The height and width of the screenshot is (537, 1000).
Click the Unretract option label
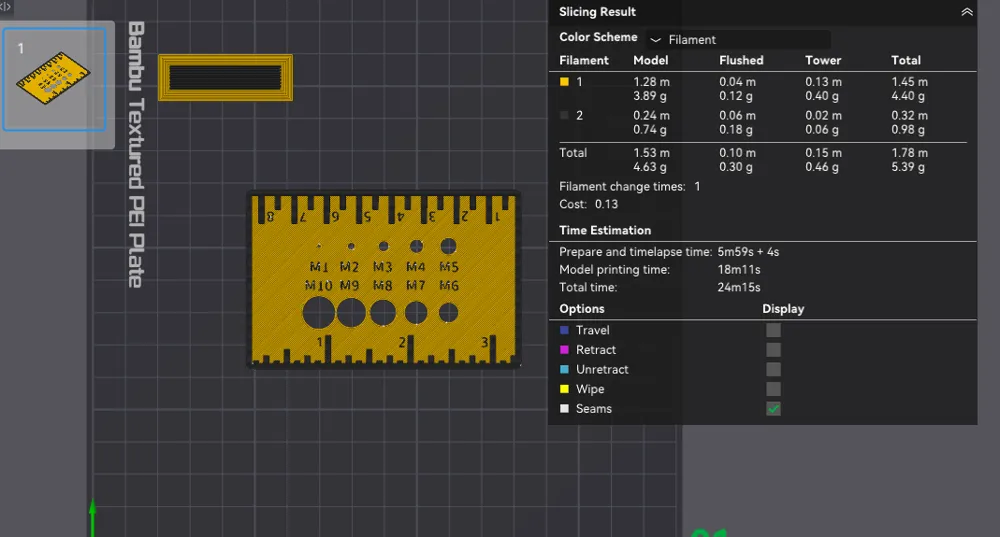[x=602, y=369]
